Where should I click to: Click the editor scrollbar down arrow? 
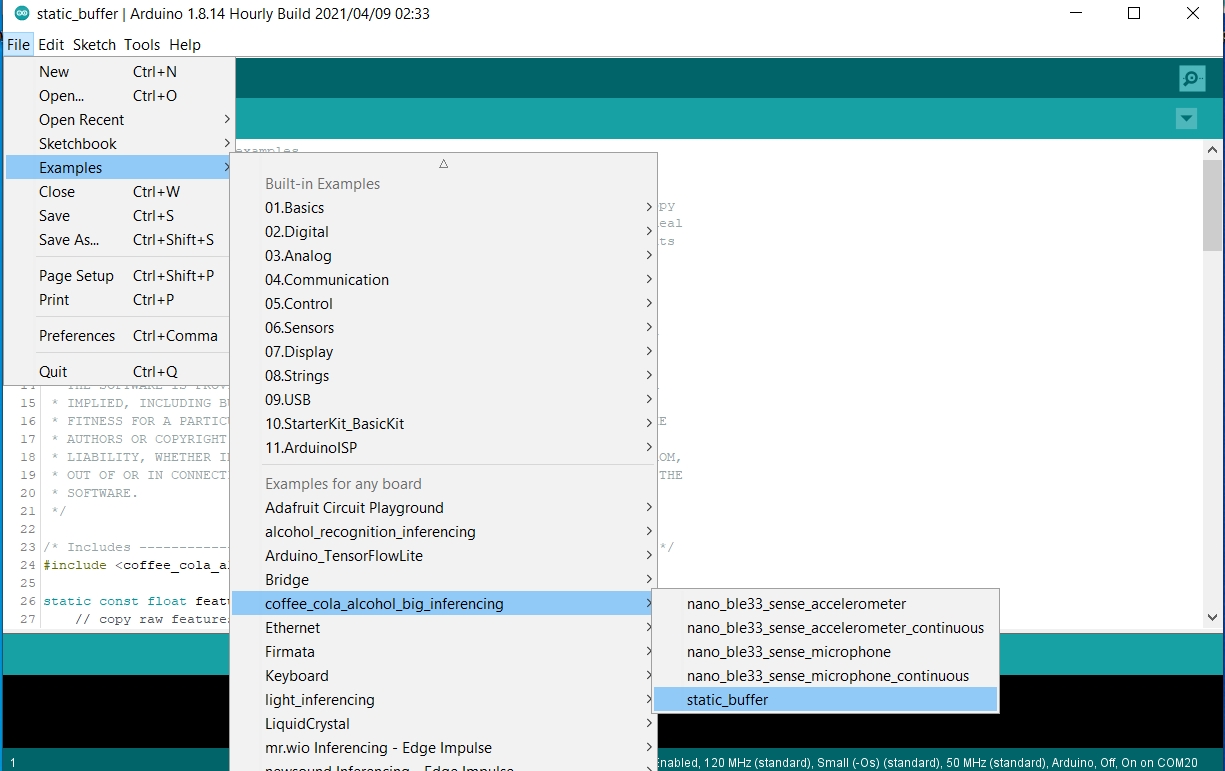1212,618
